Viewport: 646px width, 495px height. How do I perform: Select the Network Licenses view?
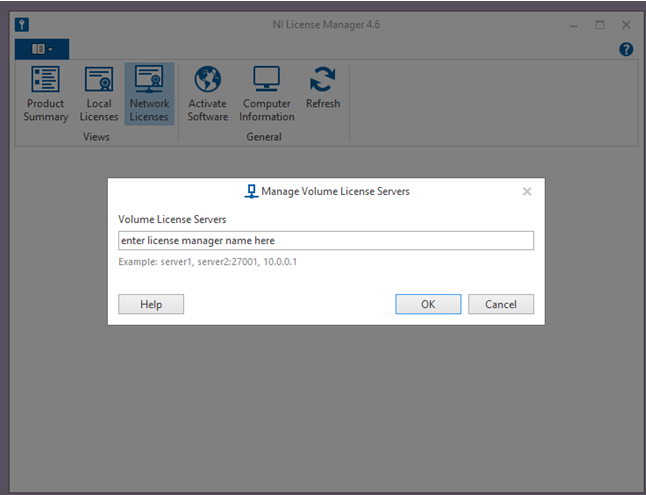point(149,94)
